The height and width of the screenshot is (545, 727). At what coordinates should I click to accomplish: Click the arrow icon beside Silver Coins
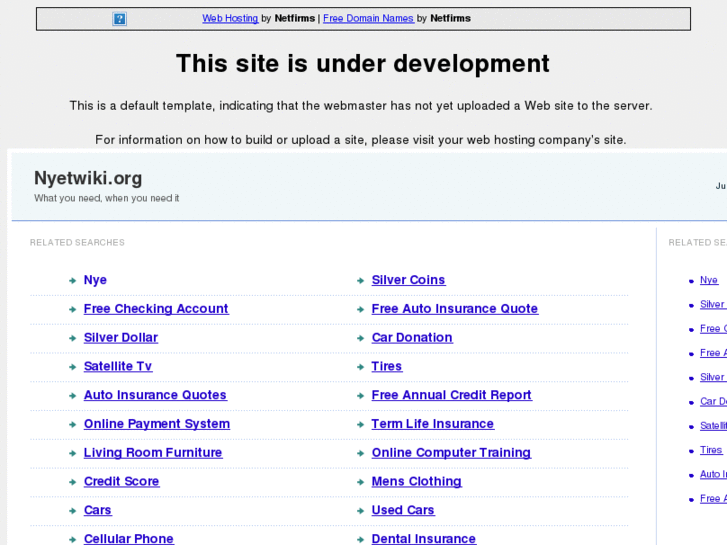click(x=360, y=281)
